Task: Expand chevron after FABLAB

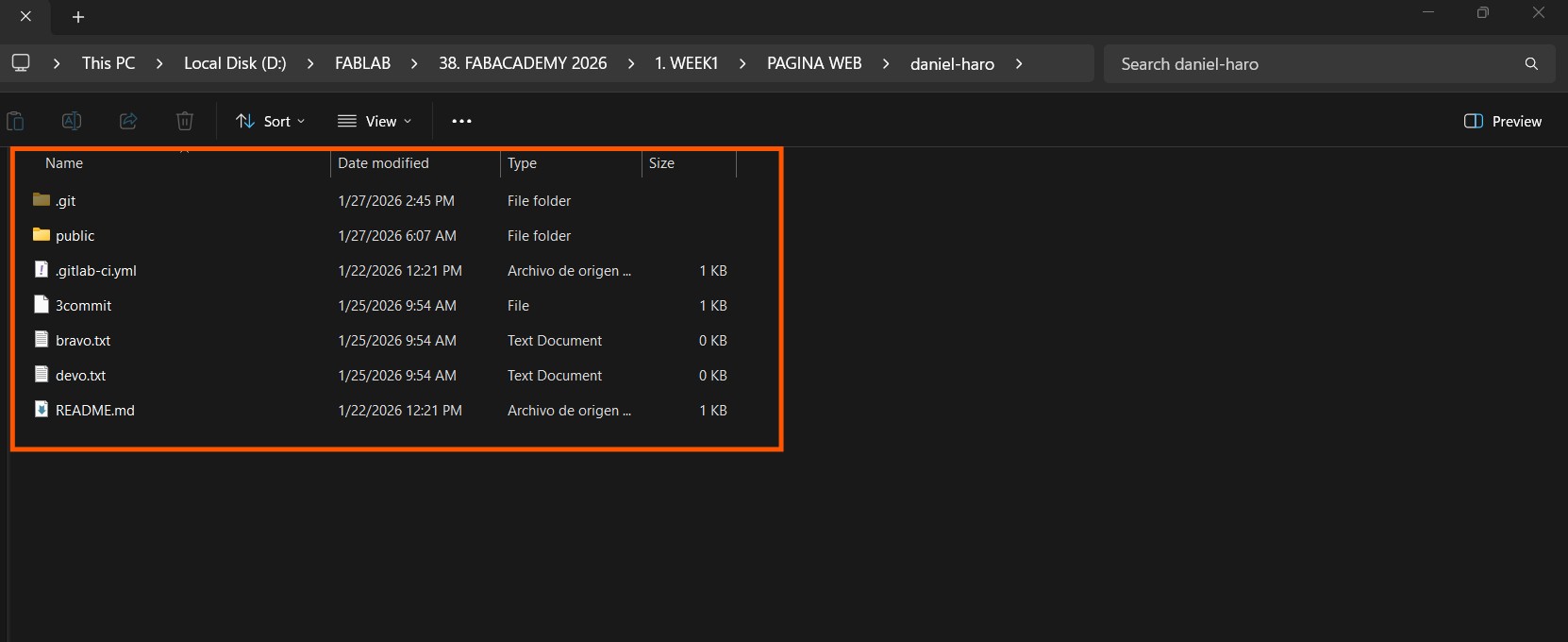Action: coord(414,63)
